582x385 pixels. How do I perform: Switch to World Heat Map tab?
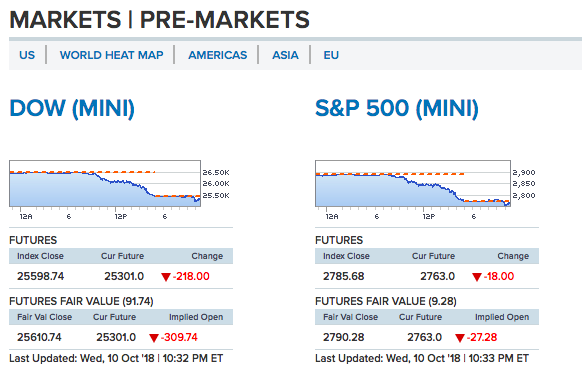(111, 55)
